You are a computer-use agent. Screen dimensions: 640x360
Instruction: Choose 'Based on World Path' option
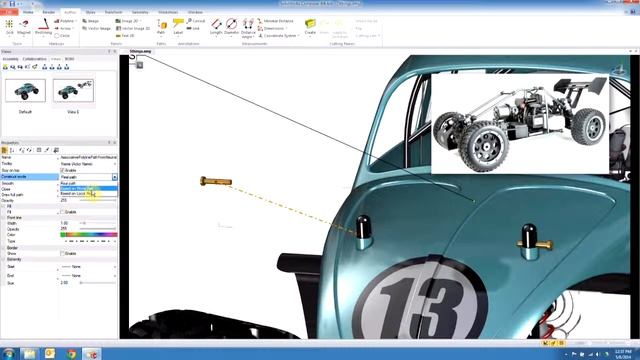click(x=89, y=189)
